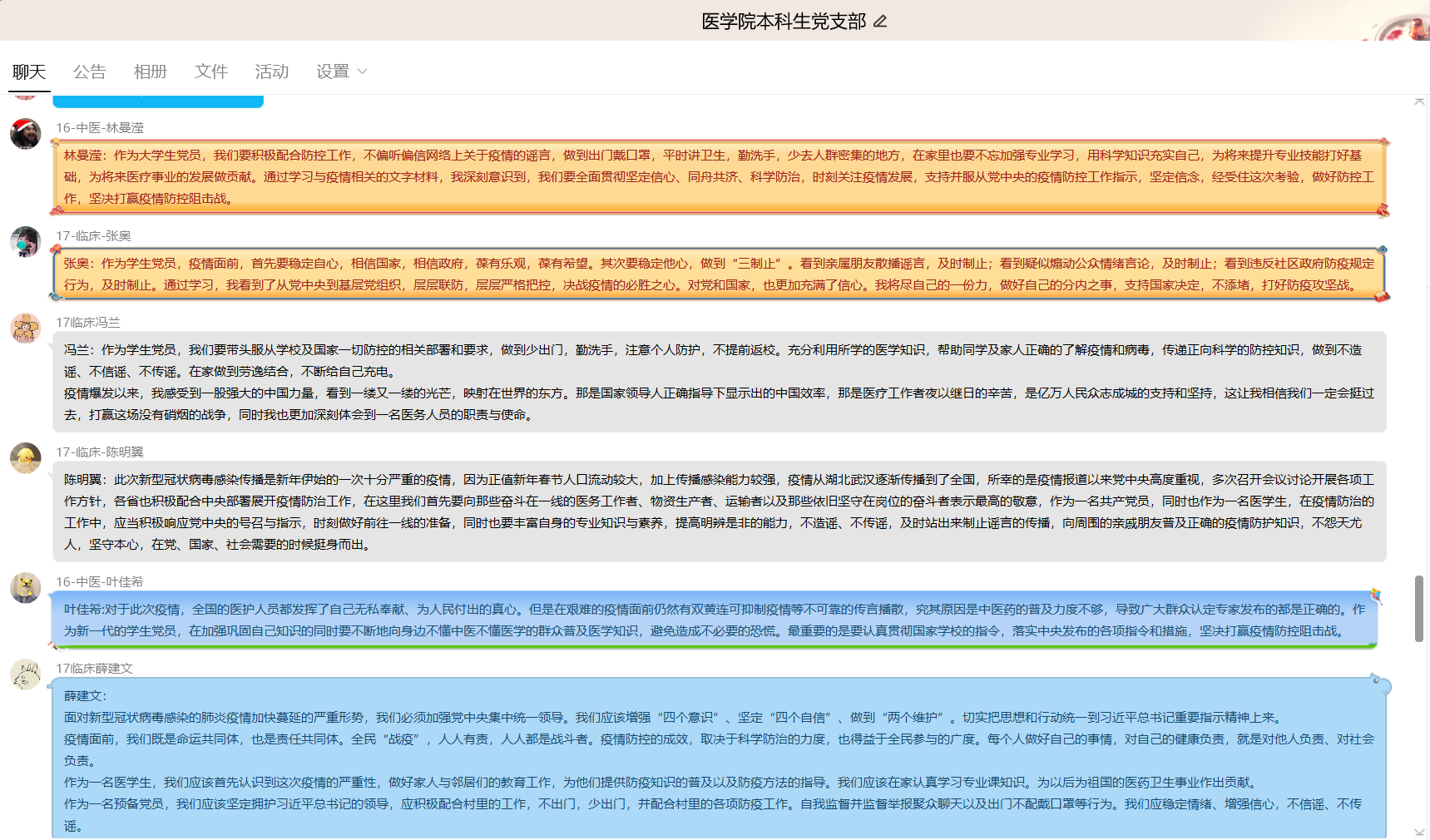Open avatar of 17临床薛建文
This screenshot has width=1430, height=840.
[x=26, y=674]
